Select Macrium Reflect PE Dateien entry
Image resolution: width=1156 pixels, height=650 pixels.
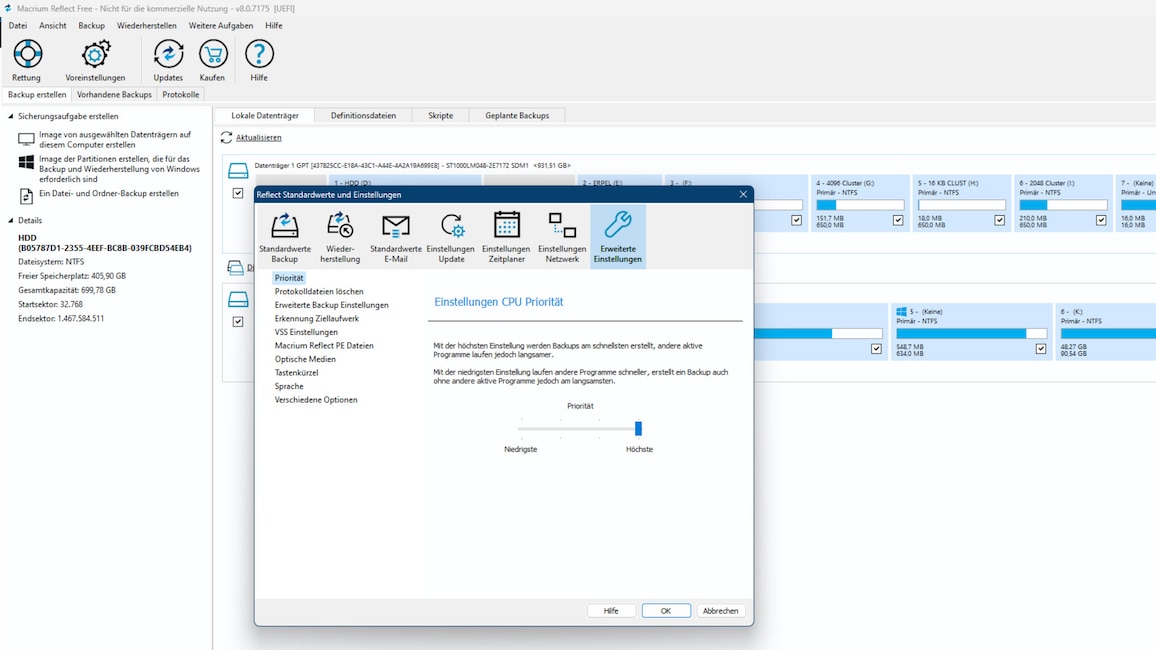[324, 346]
